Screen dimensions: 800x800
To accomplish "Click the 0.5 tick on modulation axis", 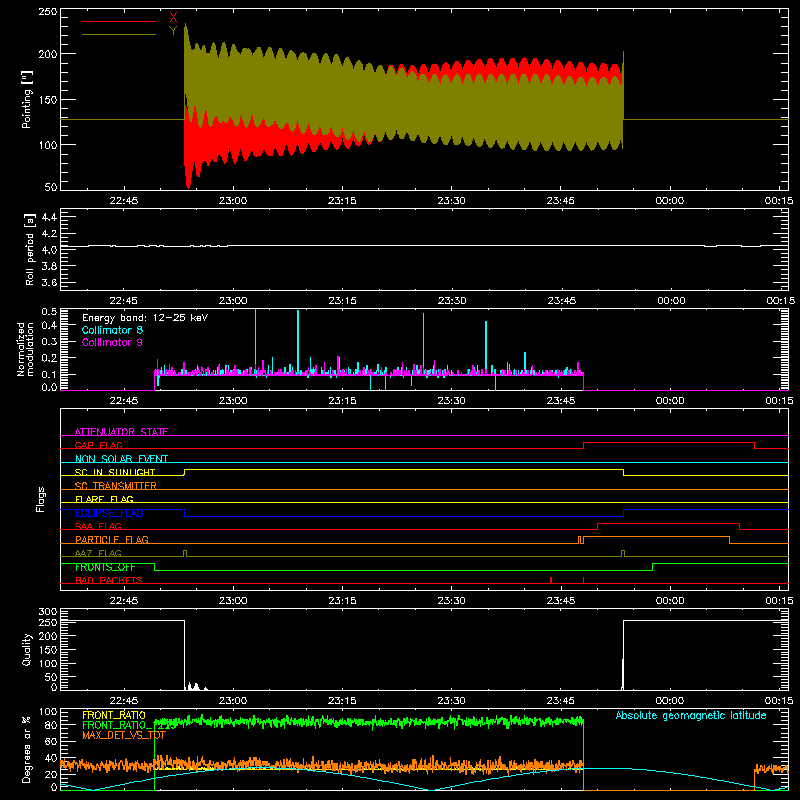I will point(49,312).
